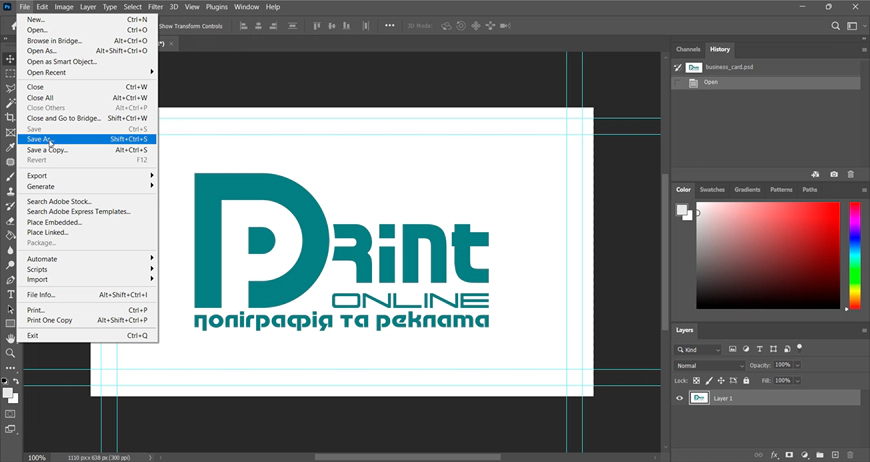This screenshot has height=462, width=870.
Task: Choose Save As from File menu
Action: click(87, 139)
